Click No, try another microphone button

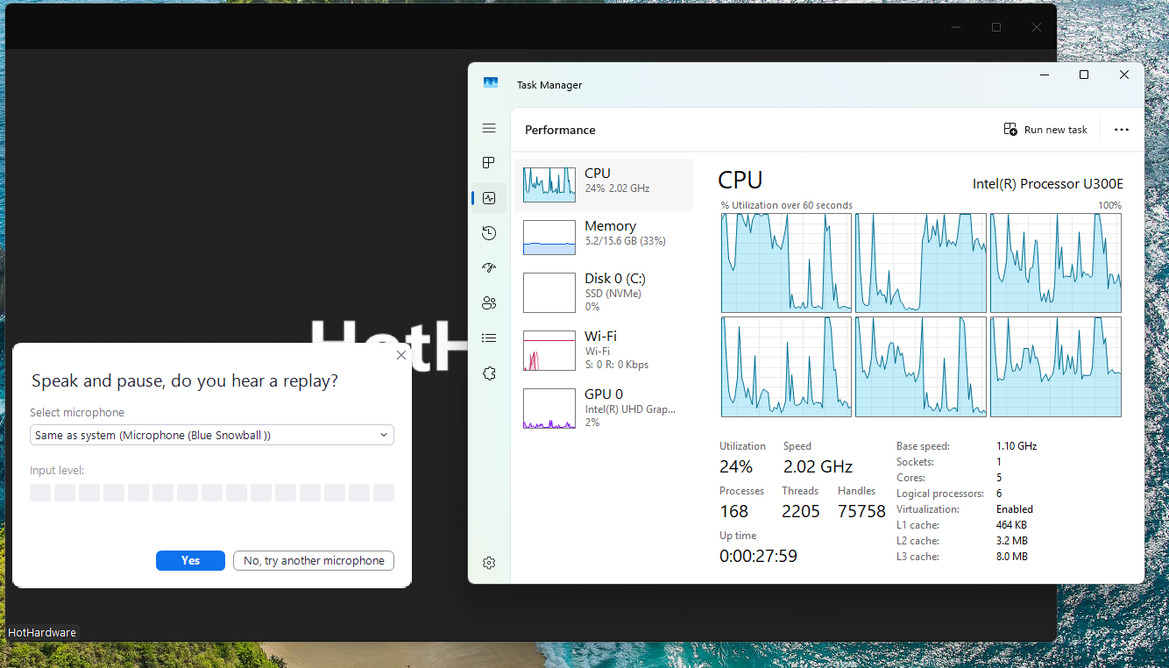(x=314, y=561)
